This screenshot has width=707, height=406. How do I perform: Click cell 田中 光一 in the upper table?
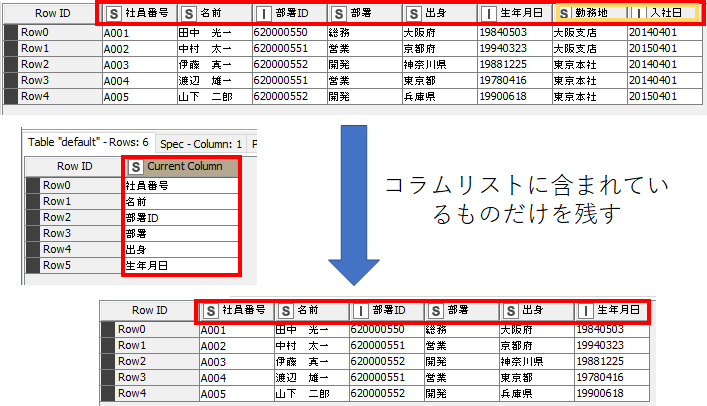pyautogui.click(x=215, y=33)
